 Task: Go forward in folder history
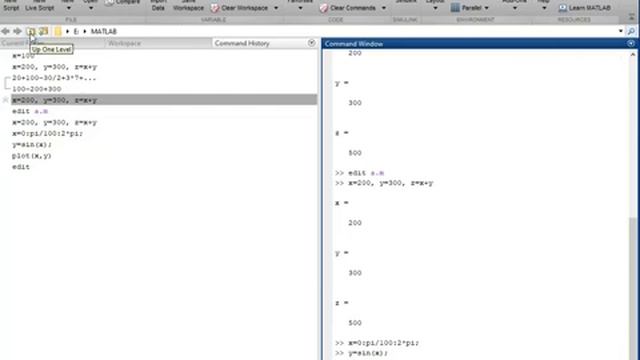17,31
